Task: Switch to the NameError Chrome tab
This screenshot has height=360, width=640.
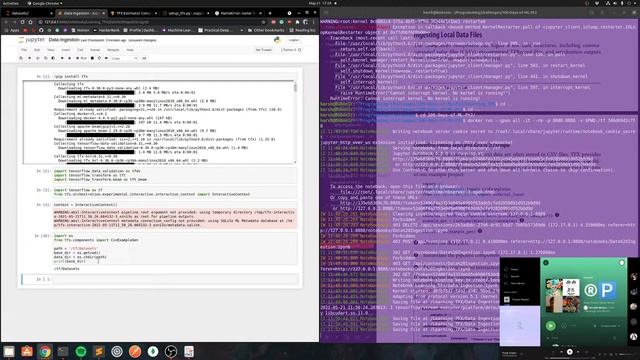Action: (238, 13)
